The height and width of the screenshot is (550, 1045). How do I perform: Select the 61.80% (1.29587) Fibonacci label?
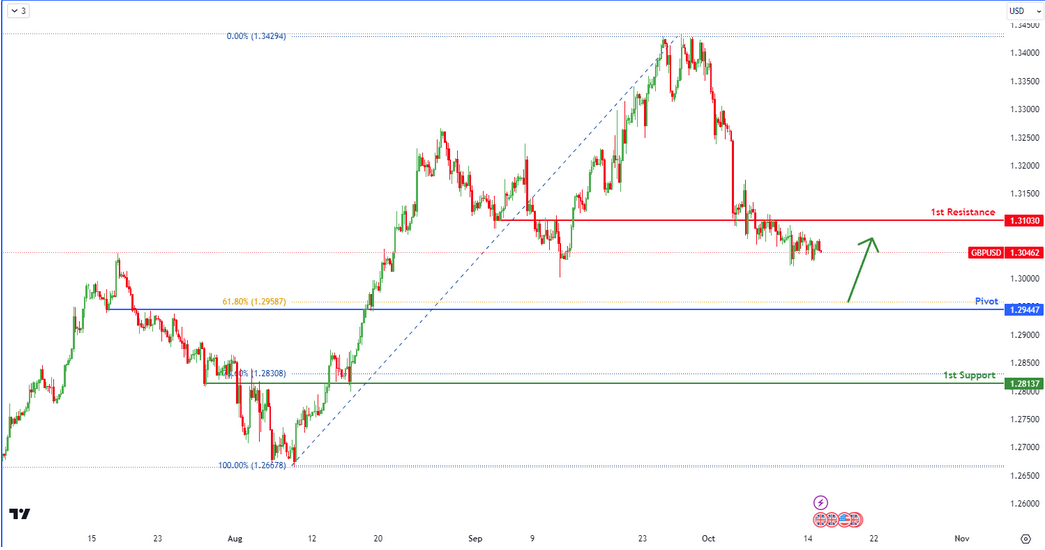pyautogui.click(x=254, y=302)
